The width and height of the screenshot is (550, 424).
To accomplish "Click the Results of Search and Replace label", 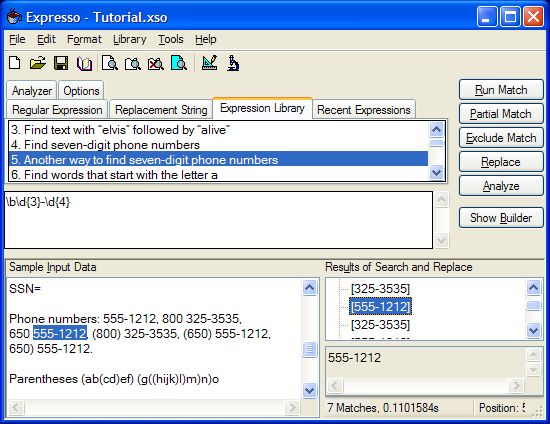I will pyautogui.click(x=399, y=267).
